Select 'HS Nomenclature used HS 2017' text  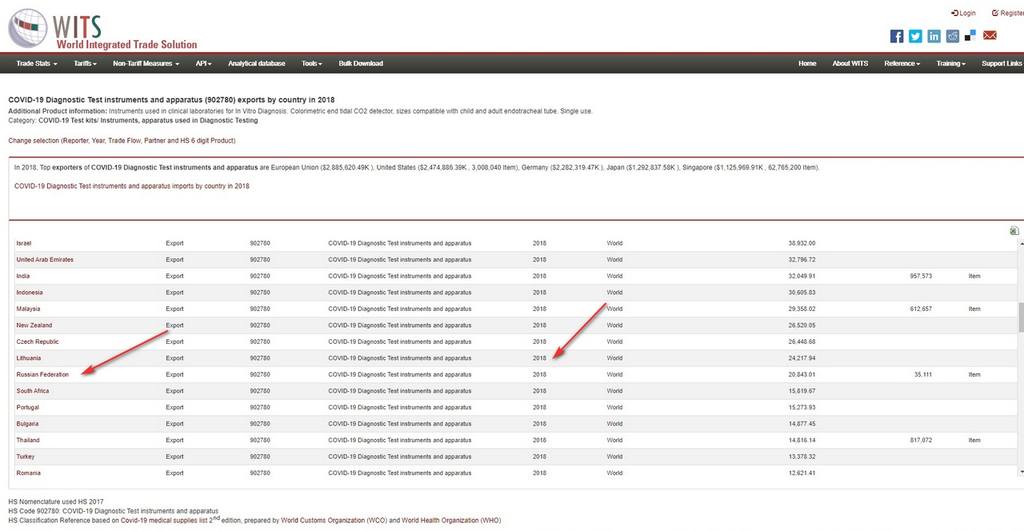pos(56,502)
